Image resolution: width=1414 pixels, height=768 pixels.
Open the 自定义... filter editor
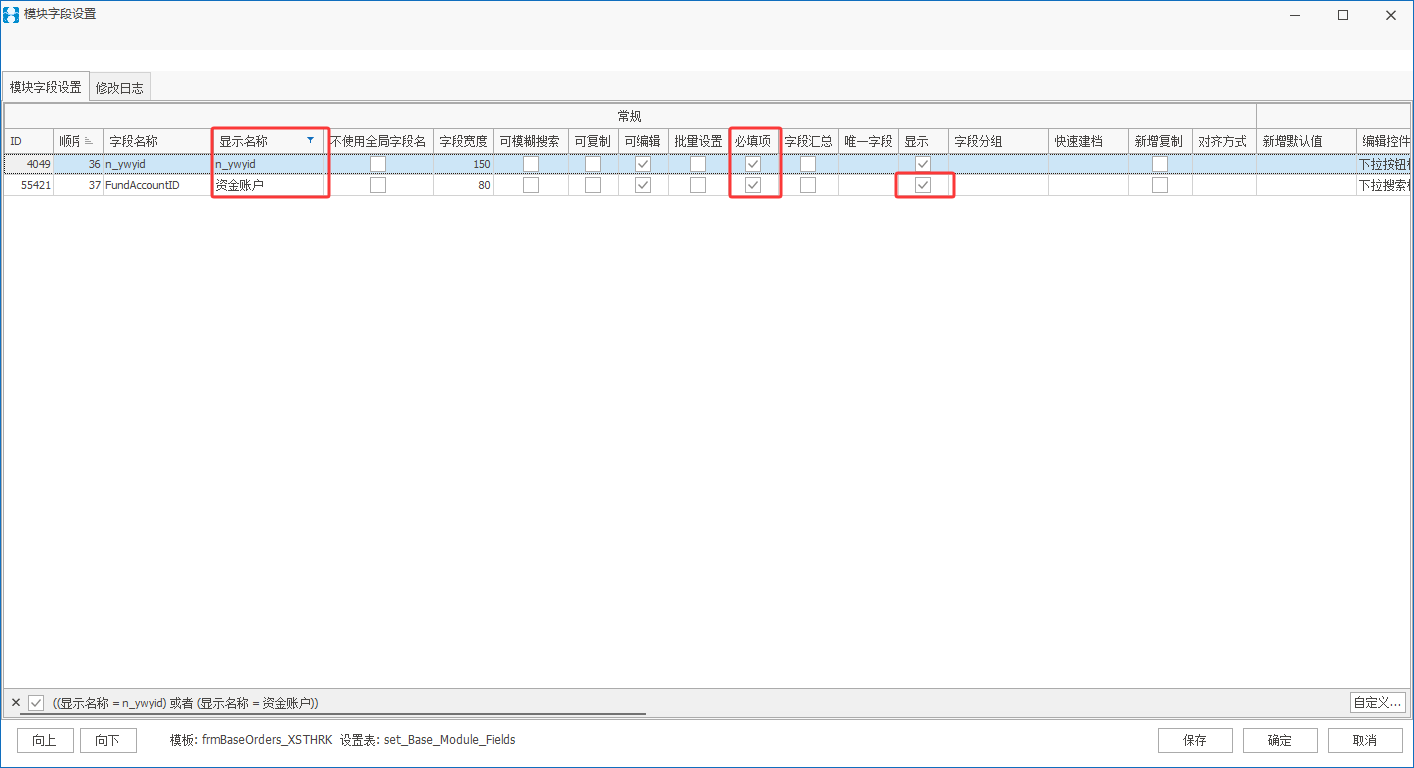point(1378,702)
